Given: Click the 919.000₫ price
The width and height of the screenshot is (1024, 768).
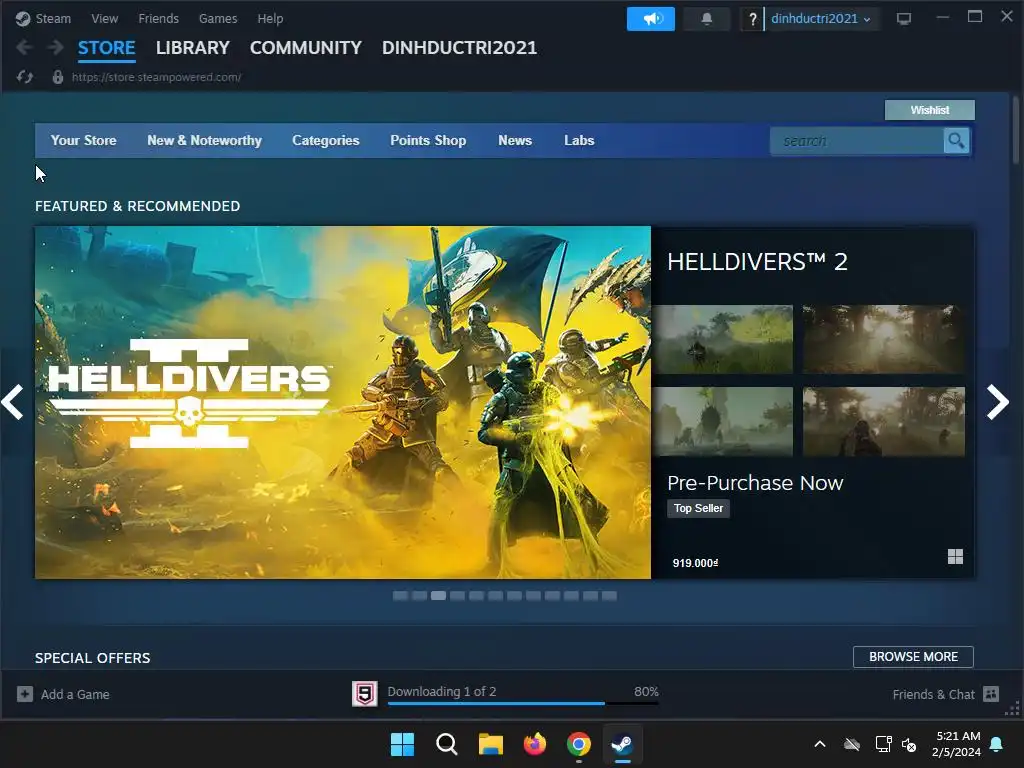Looking at the screenshot, I should pyautogui.click(x=695, y=563).
